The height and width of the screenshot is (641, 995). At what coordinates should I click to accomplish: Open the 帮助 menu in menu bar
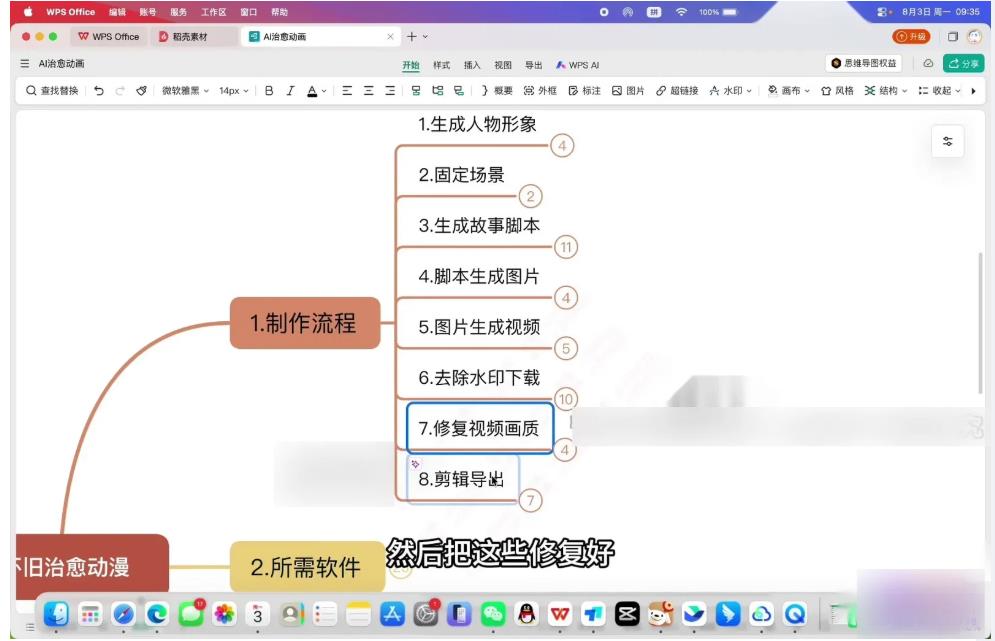[x=279, y=12]
